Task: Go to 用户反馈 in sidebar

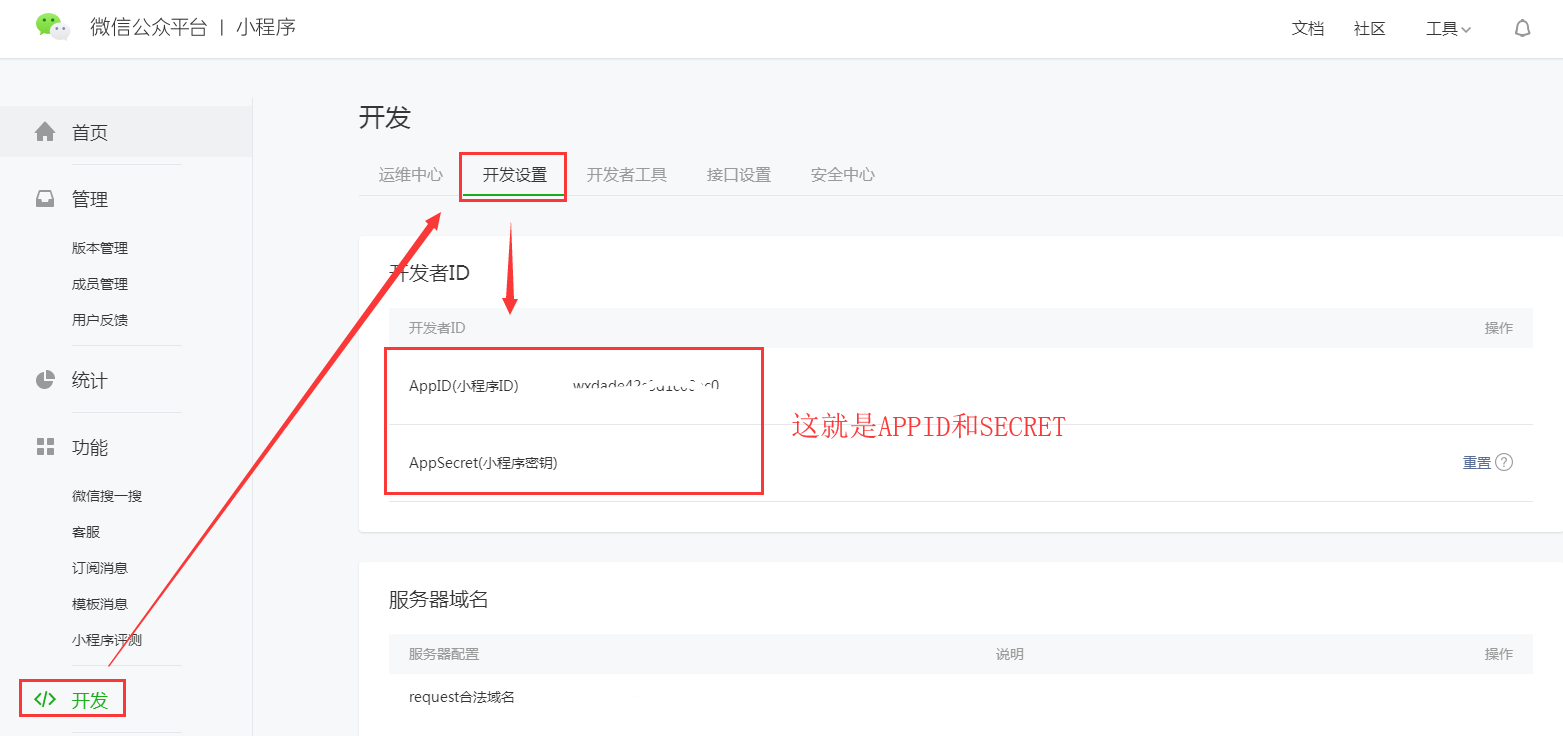Action: coord(100,319)
